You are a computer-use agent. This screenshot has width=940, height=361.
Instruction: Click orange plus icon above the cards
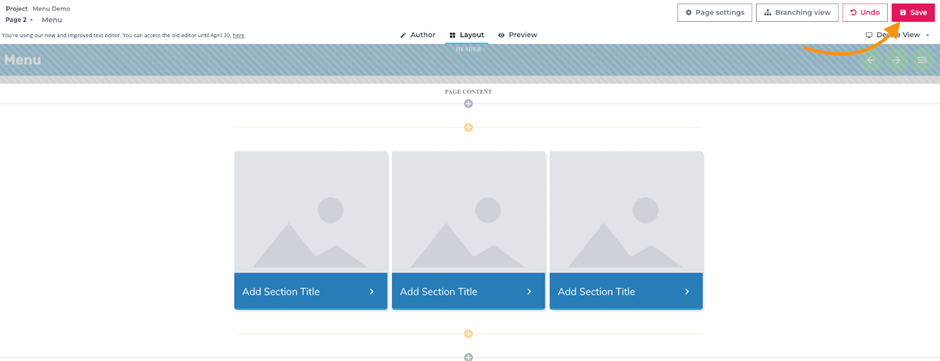point(468,128)
